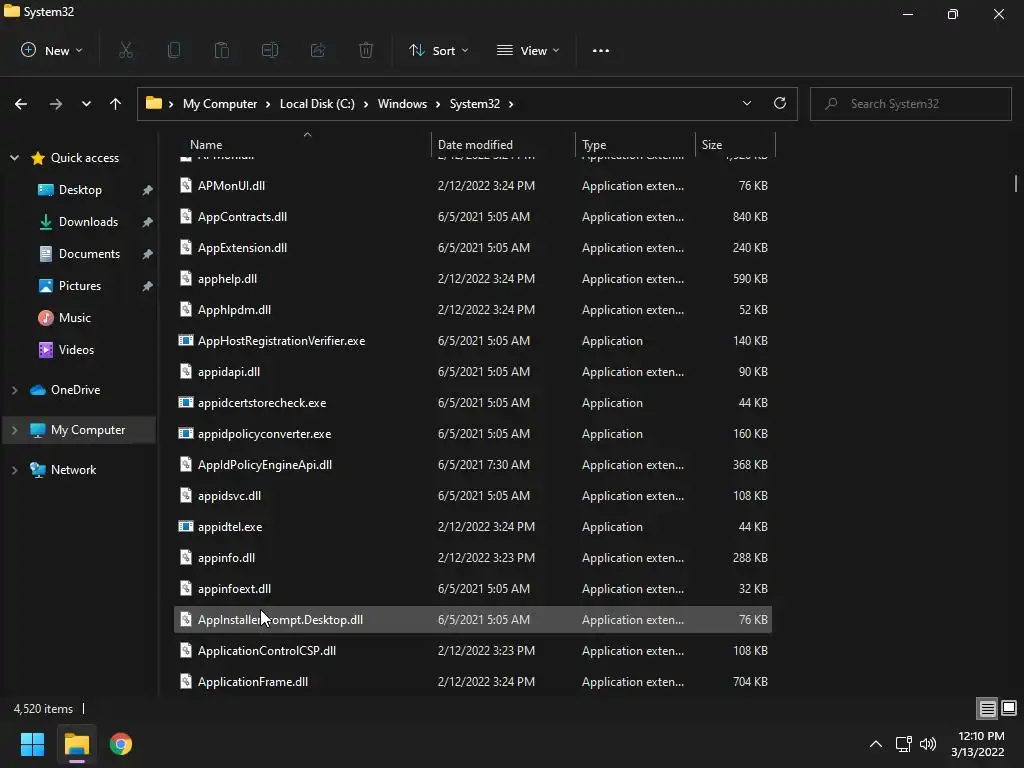Select appidpolicyconverter.exe file
This screenshot has width=1024, height=768.
(473, 434)
